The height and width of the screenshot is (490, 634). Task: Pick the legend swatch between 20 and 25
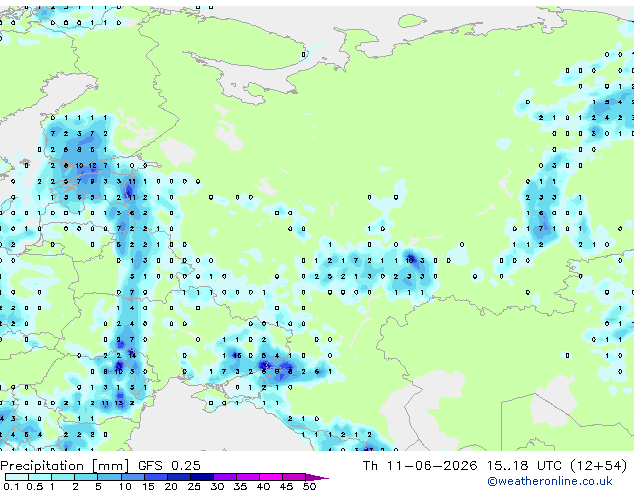[178, 477]
